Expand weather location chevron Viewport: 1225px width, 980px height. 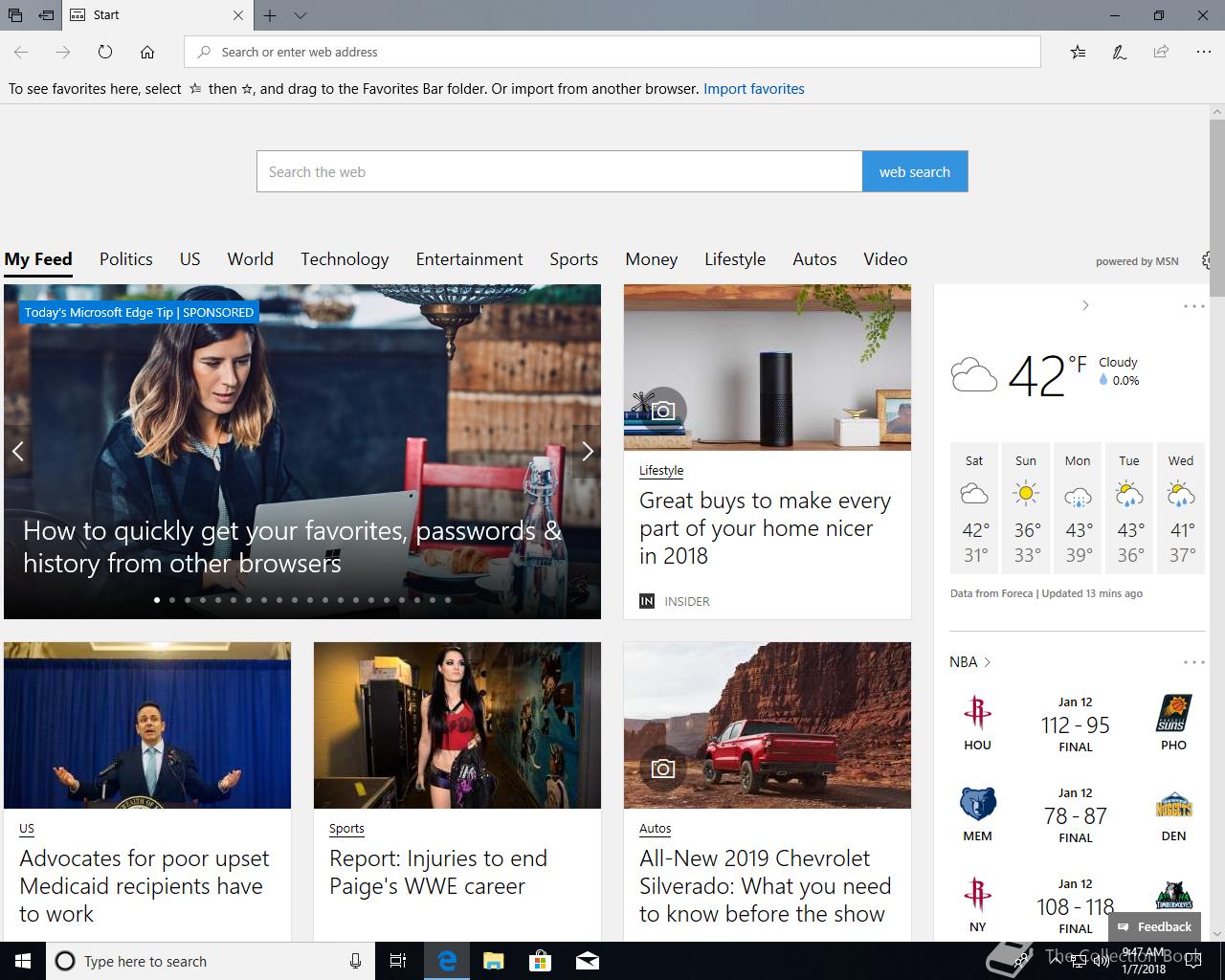click(x=1085, y=305)
